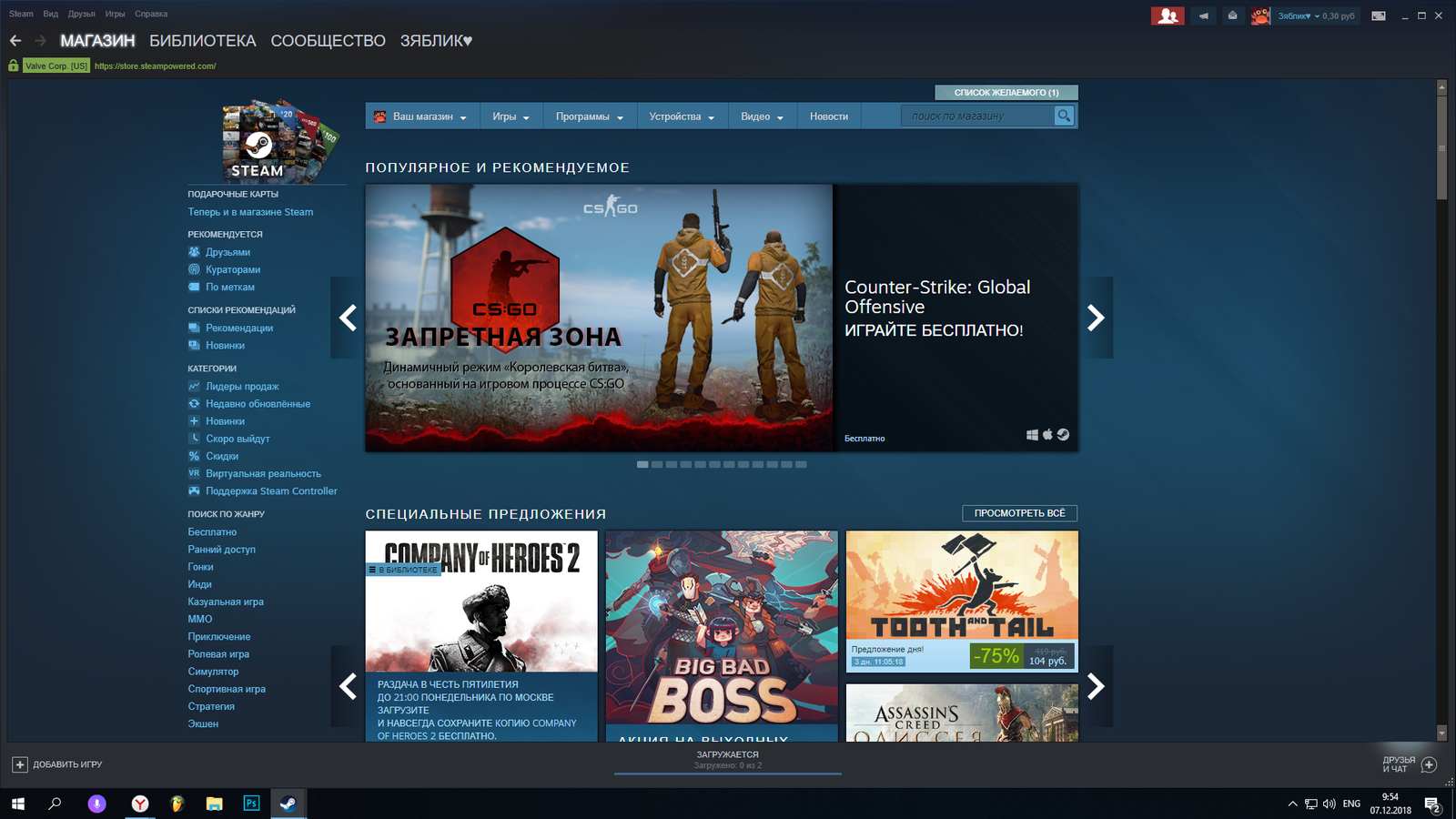Image resolution: width=1456 pixels, height=819 pixels.
Task: Switch to Library (БИБЛИОТЕКА) tab
Action: (203, 41)
